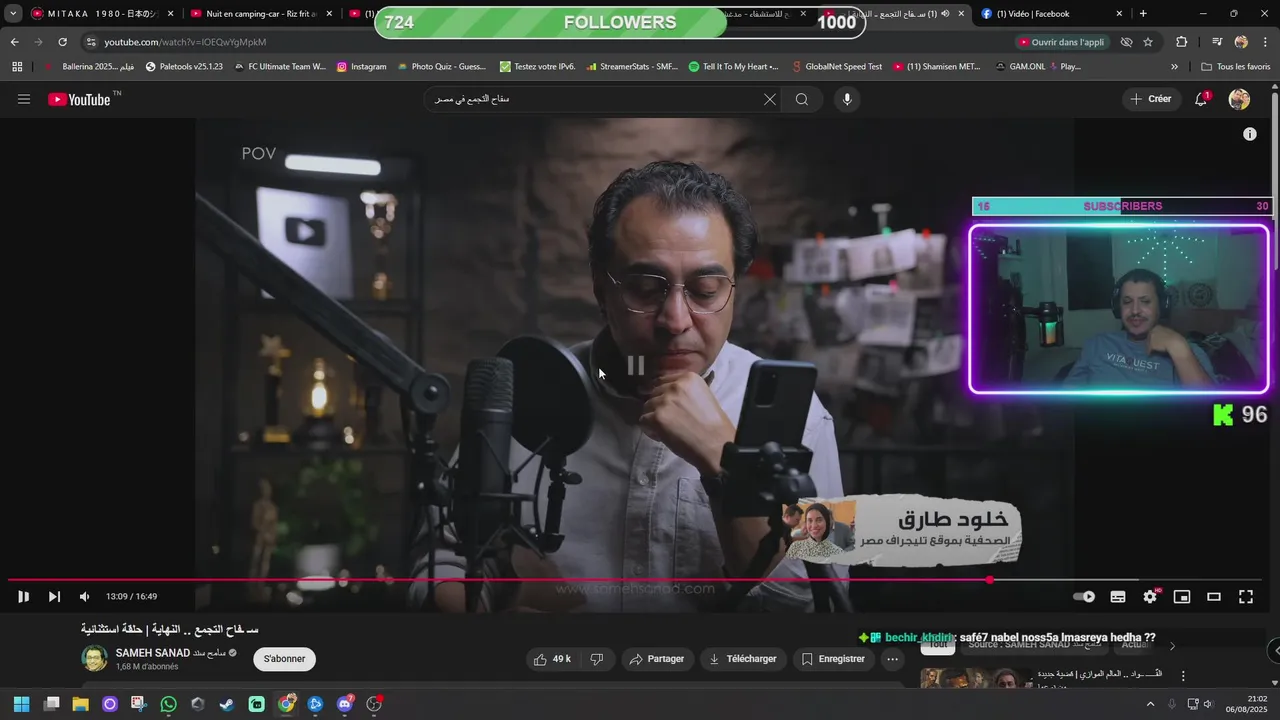Open more actions ellipsis below video
Screen dimensions: 1280x720
click(x=892, y=659)
